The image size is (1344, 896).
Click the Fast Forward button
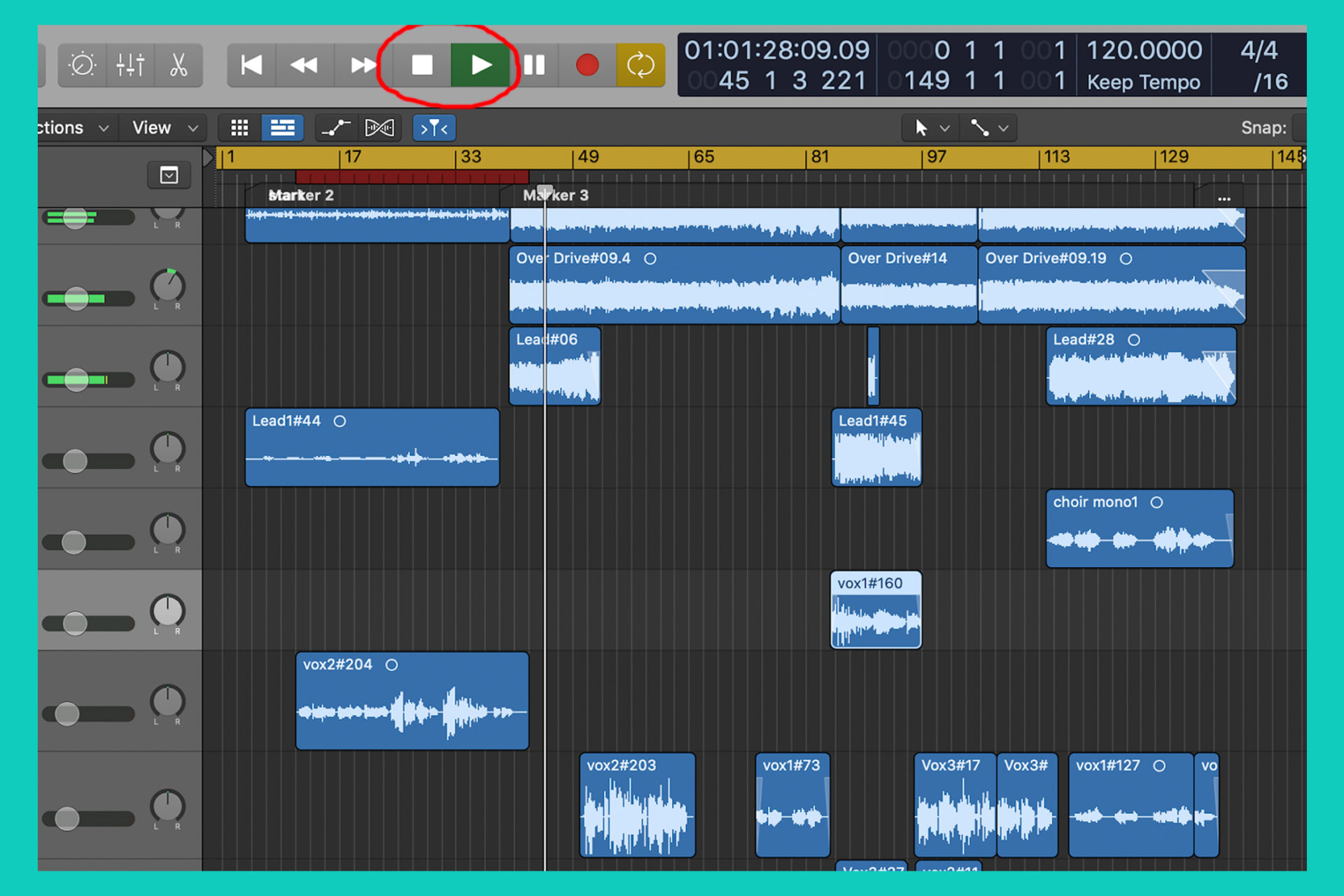click(363, 65)
